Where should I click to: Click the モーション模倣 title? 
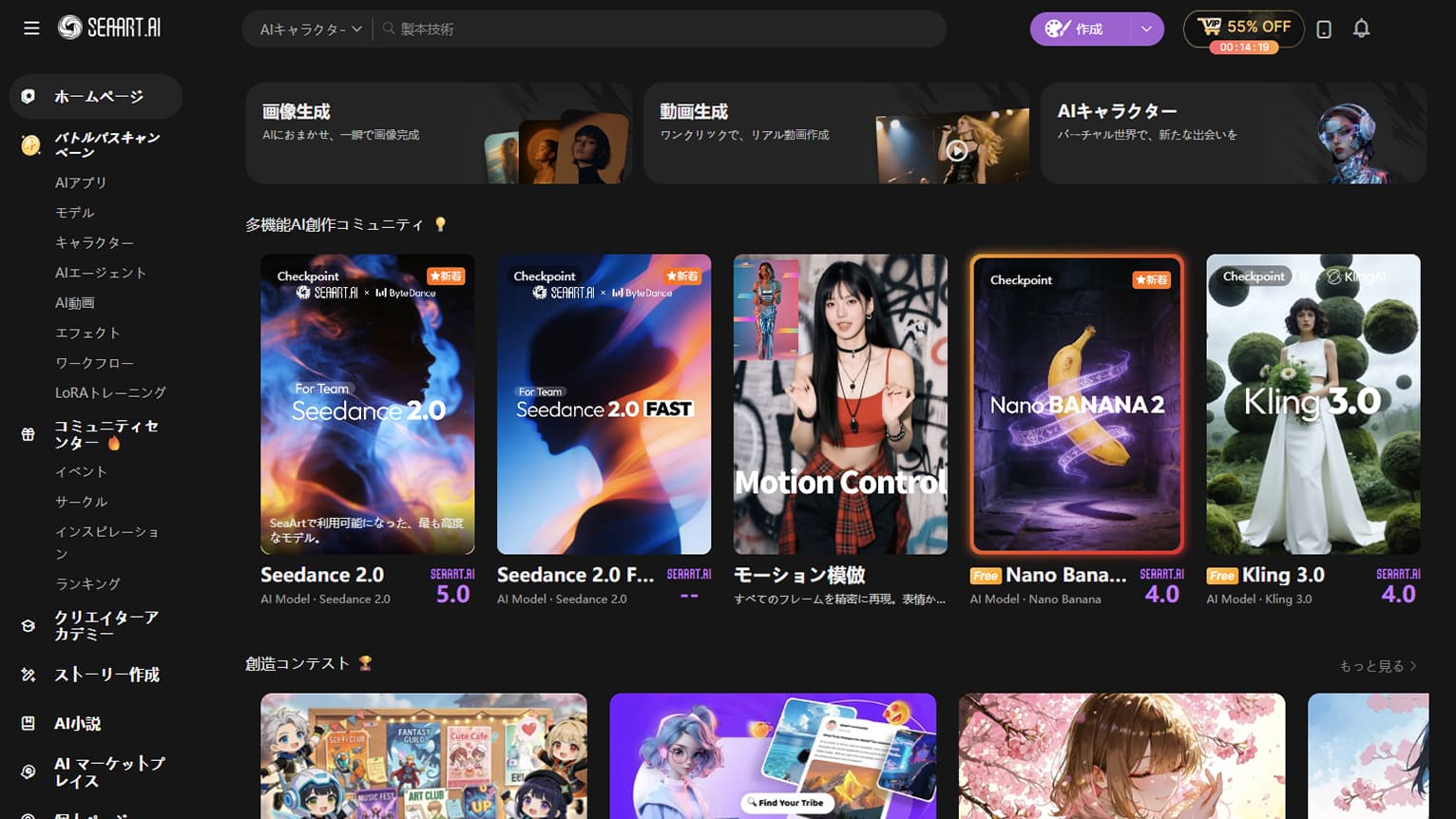[799, 575]
